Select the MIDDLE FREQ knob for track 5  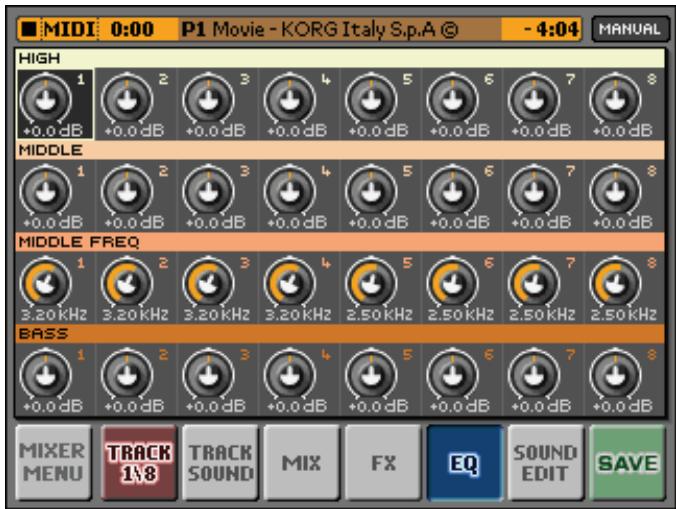pos(371,283)
